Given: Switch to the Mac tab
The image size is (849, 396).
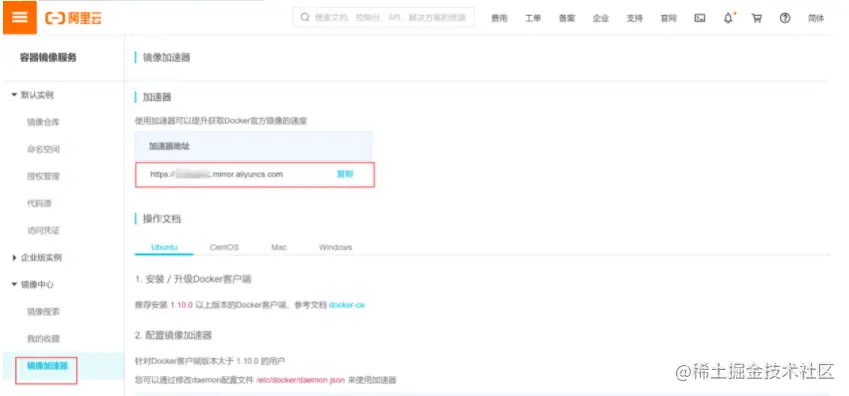Looking at the screenshot, I should tap(279, 247).
